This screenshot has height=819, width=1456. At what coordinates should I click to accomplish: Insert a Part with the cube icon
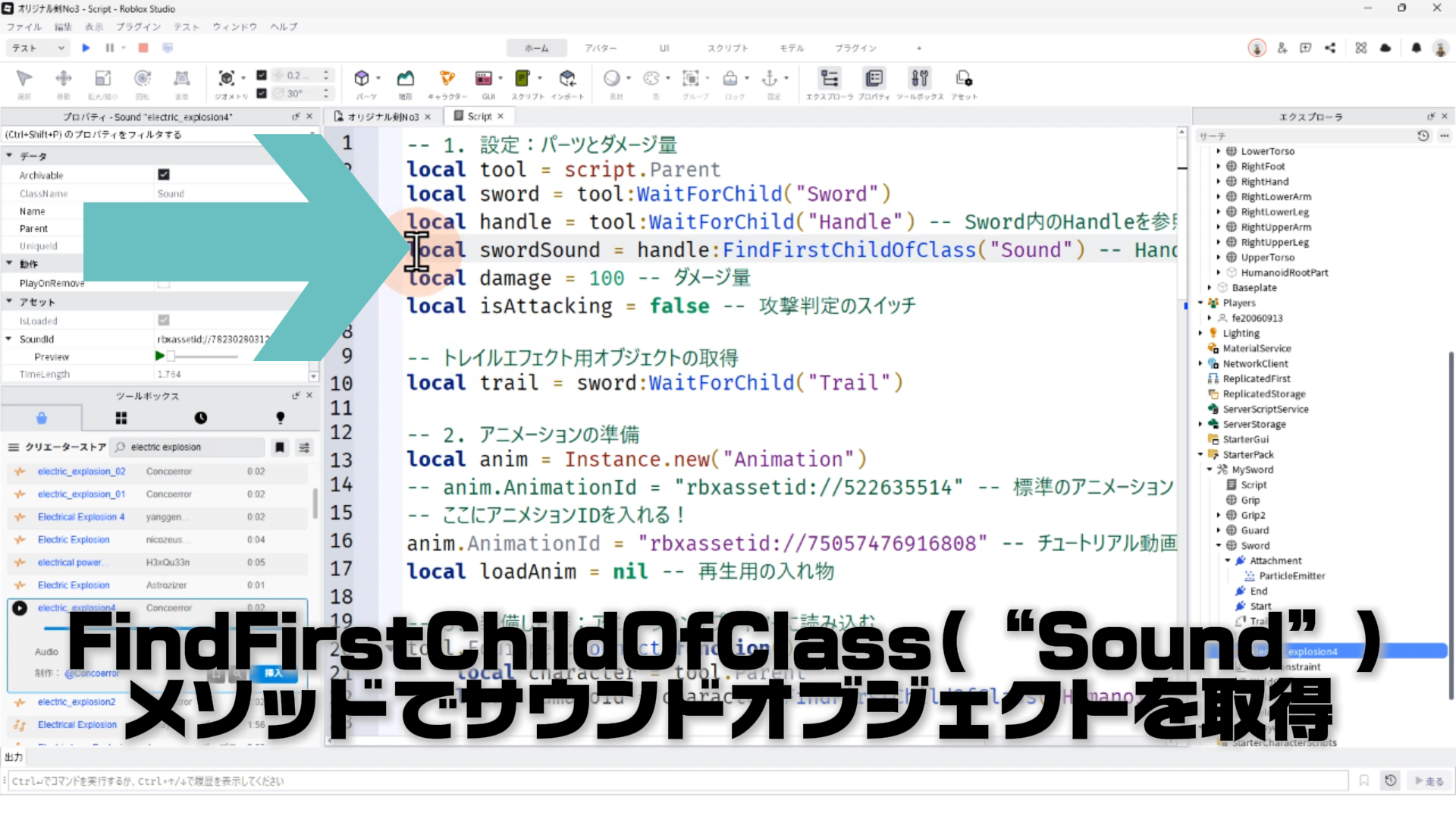pyautogui.click(x=362, y=79)
